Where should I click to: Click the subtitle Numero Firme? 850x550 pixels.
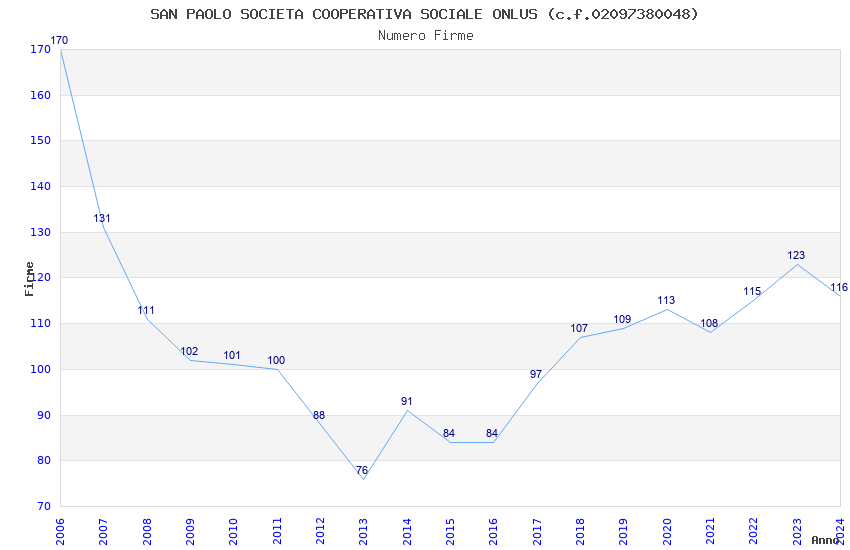point(426,36)
